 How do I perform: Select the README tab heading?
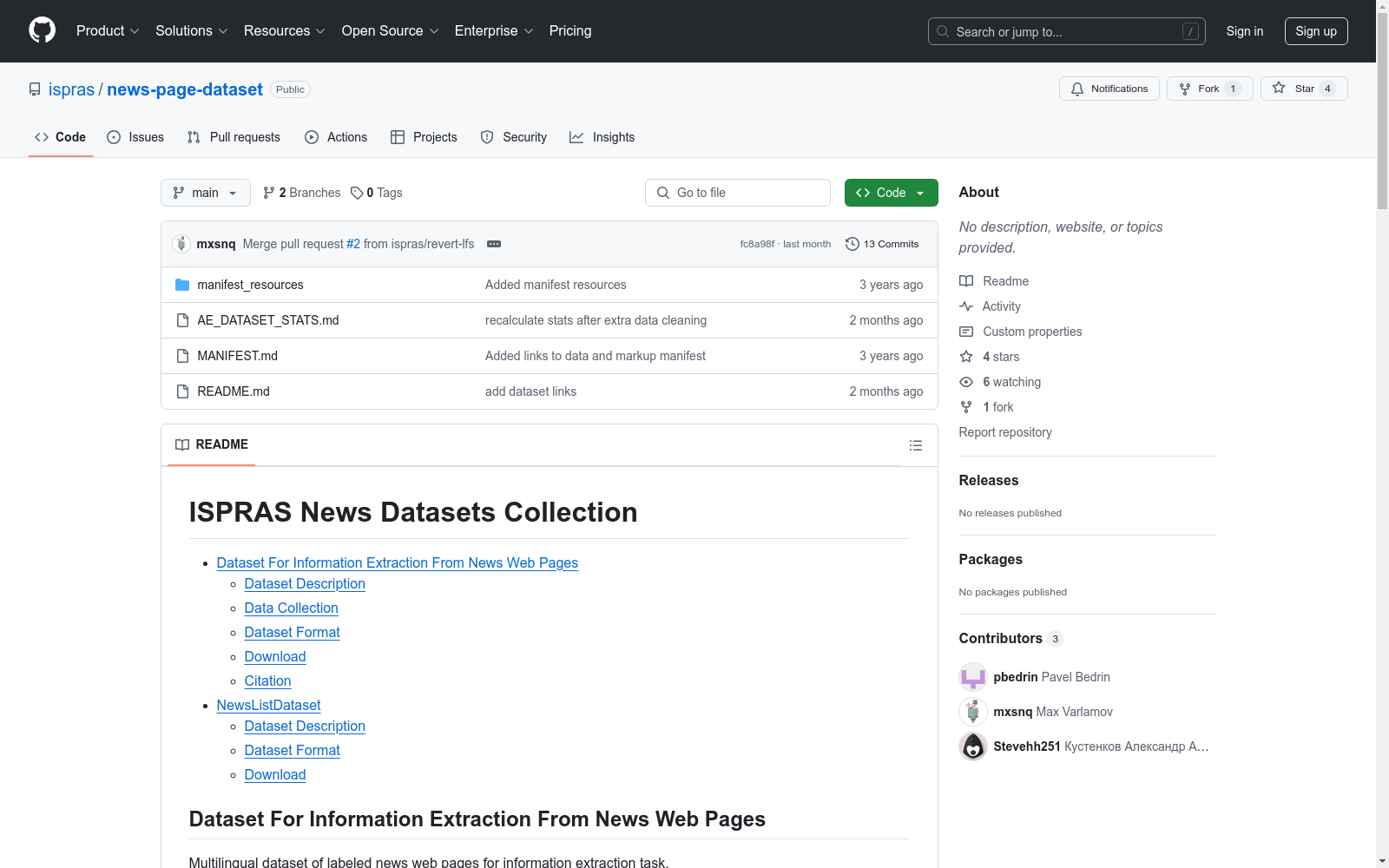pyautogui.click(x=212, y=444)
